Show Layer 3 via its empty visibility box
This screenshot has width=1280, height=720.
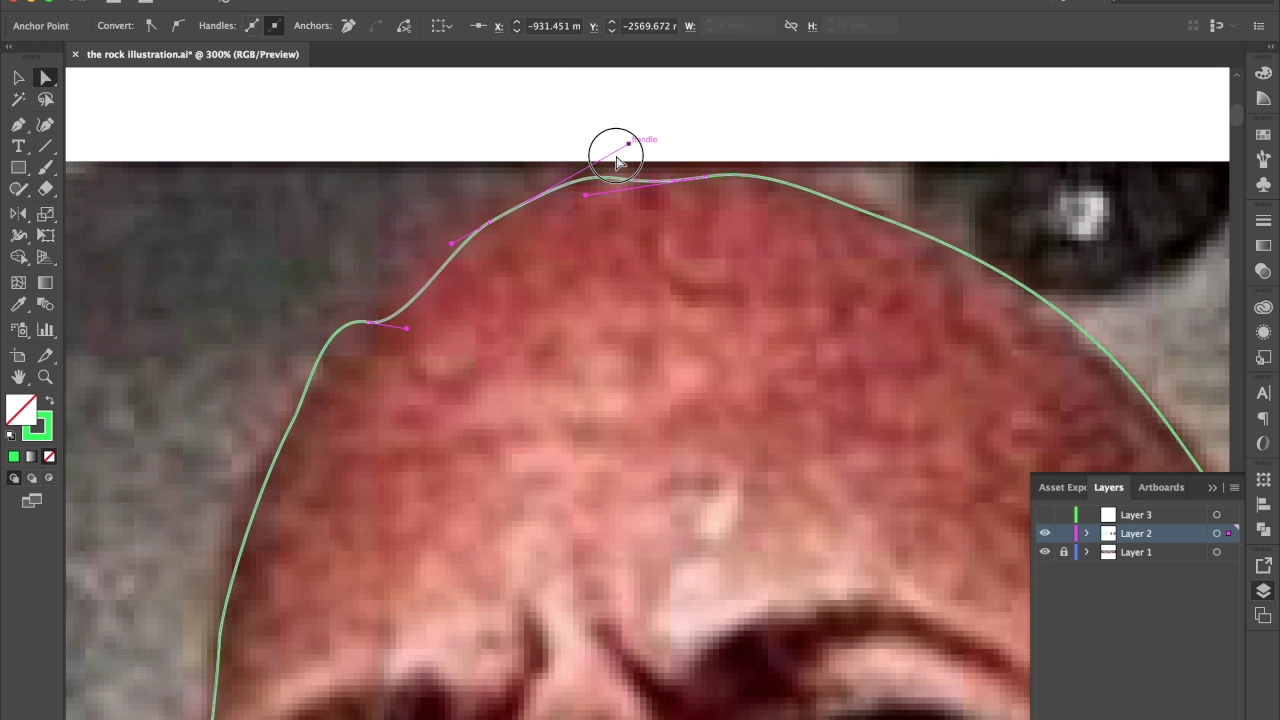pos(1045,515)
